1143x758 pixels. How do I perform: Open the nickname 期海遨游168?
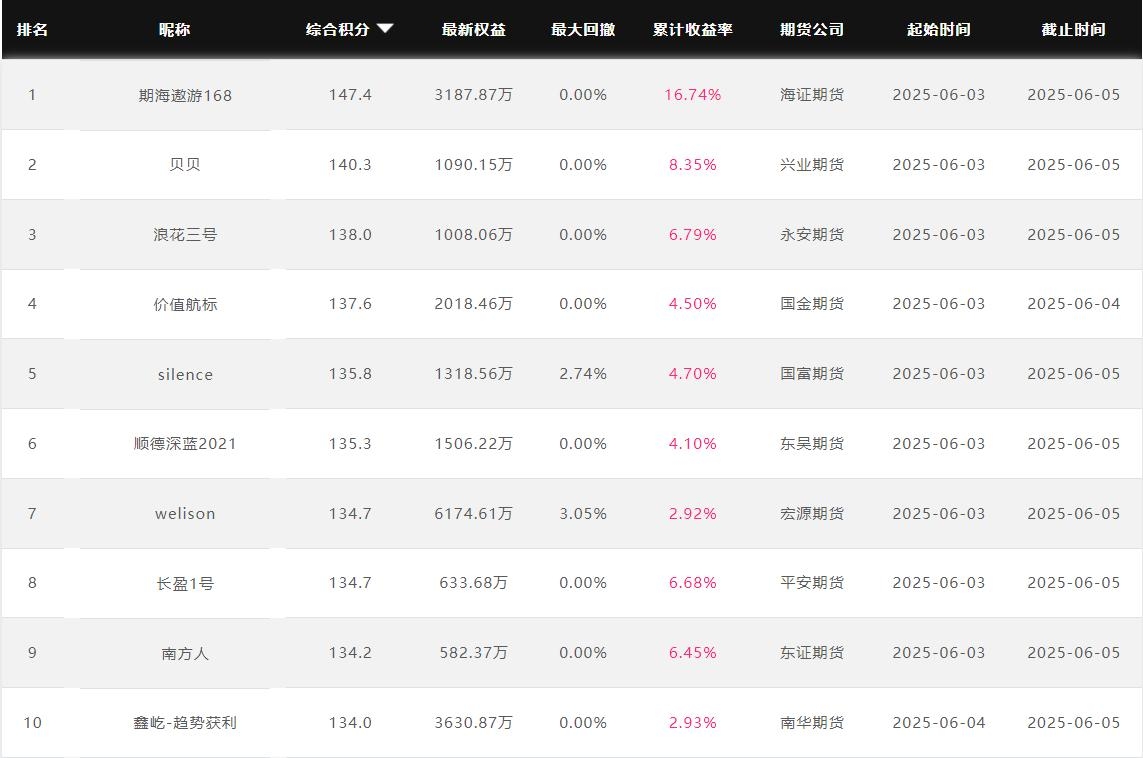(185, 95)
